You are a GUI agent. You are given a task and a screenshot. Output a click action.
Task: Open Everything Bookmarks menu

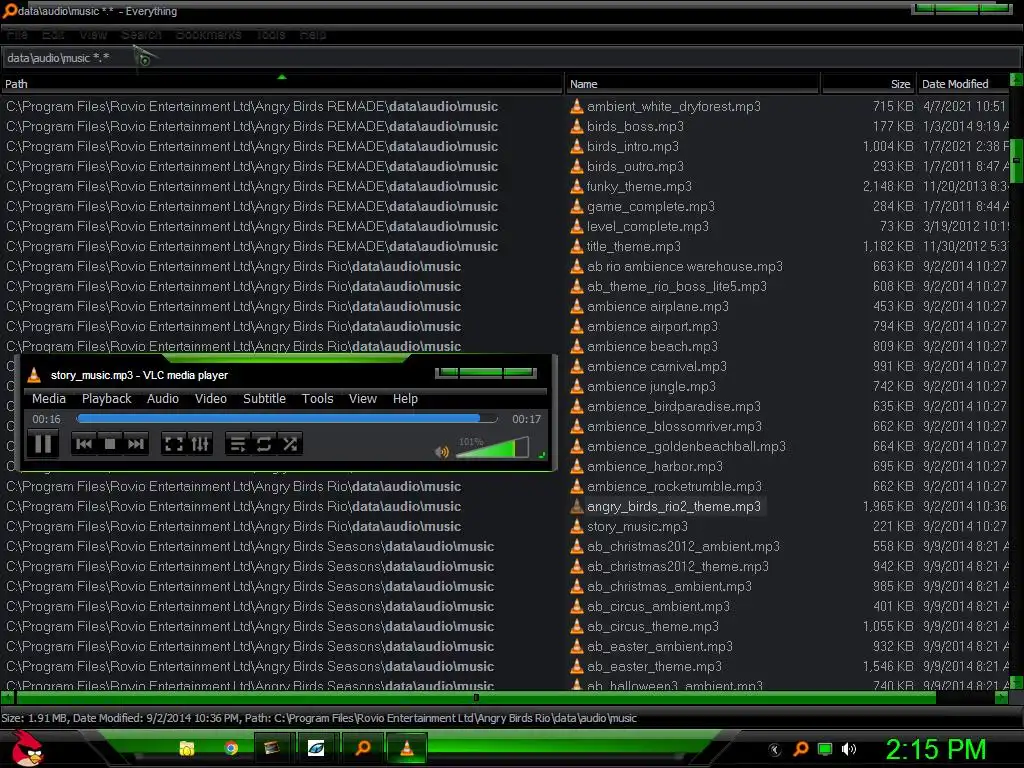[208, 35]
